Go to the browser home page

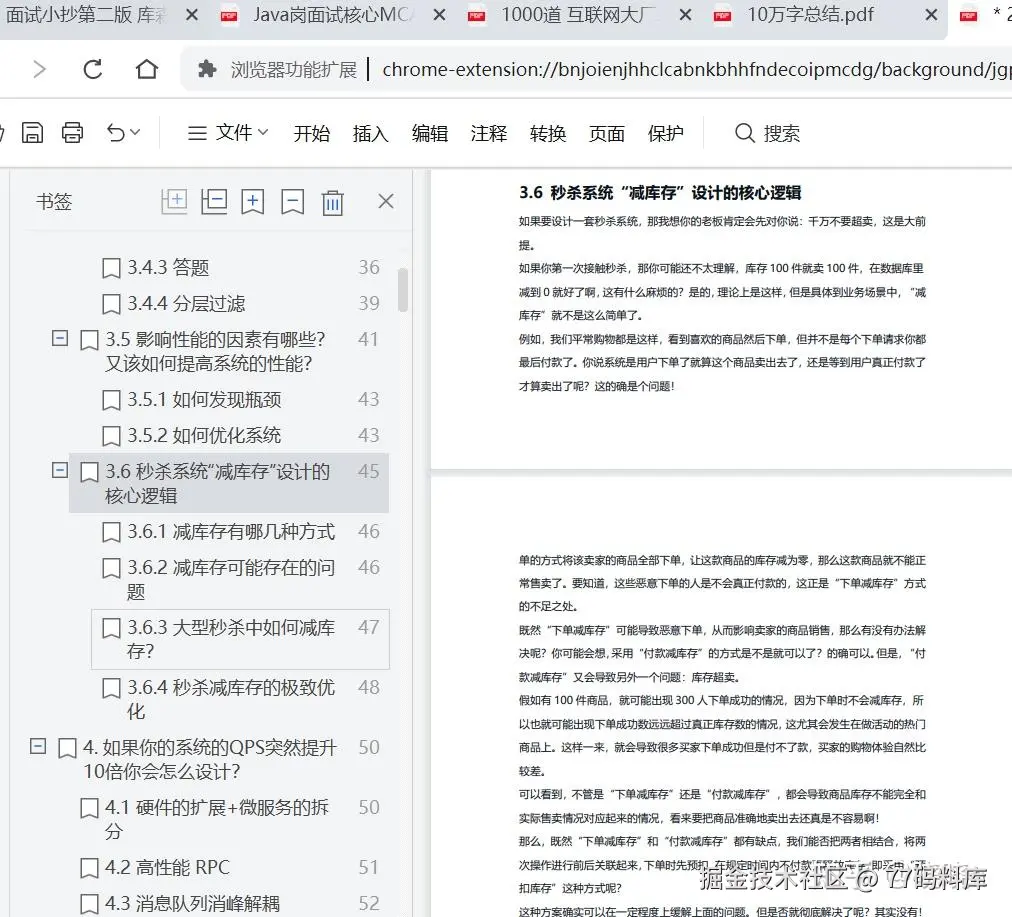pos(147,68)
